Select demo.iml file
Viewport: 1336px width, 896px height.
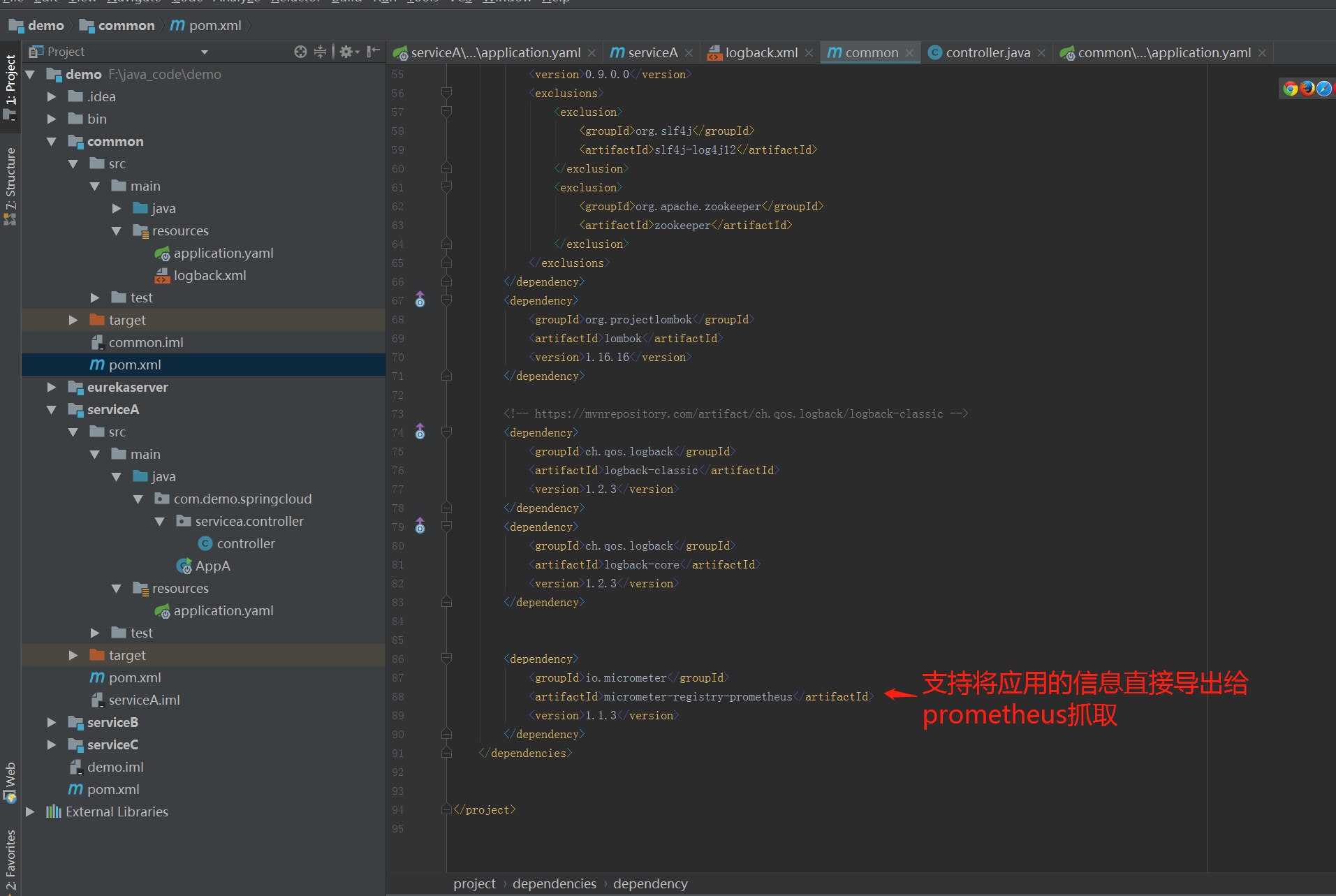[x=107, y=767]
